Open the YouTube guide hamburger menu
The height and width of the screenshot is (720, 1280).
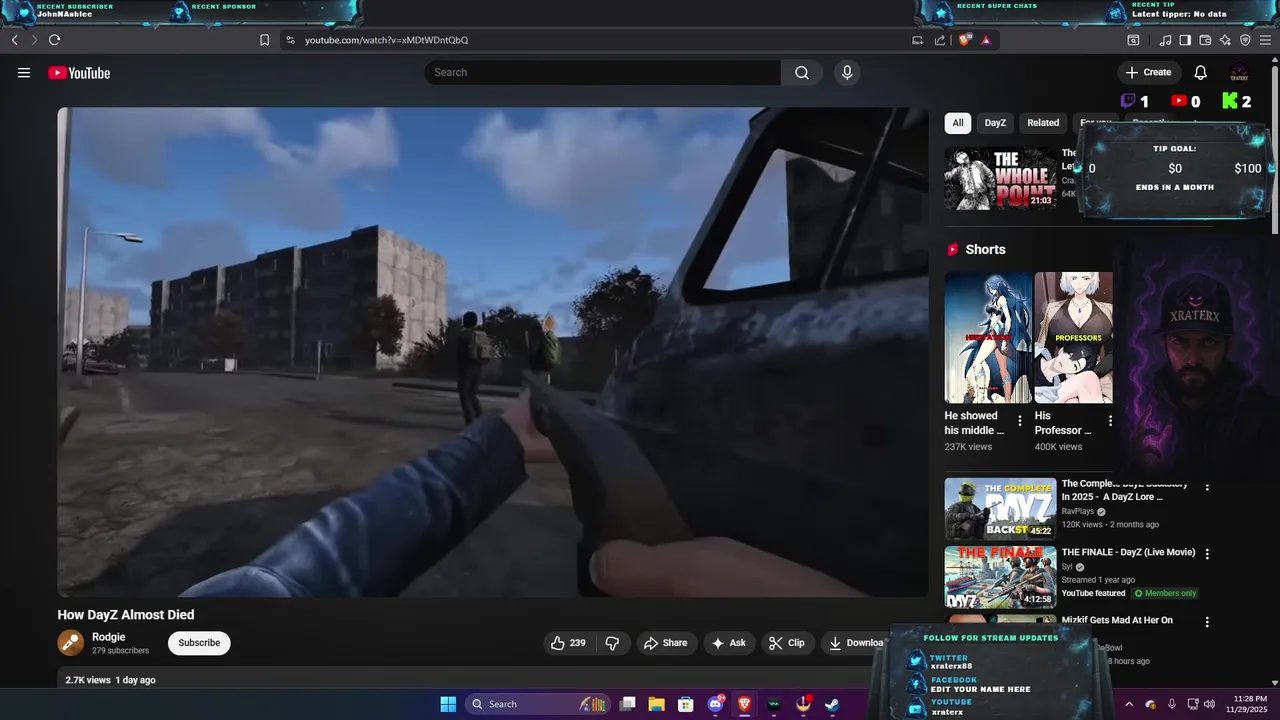(24, 73)
